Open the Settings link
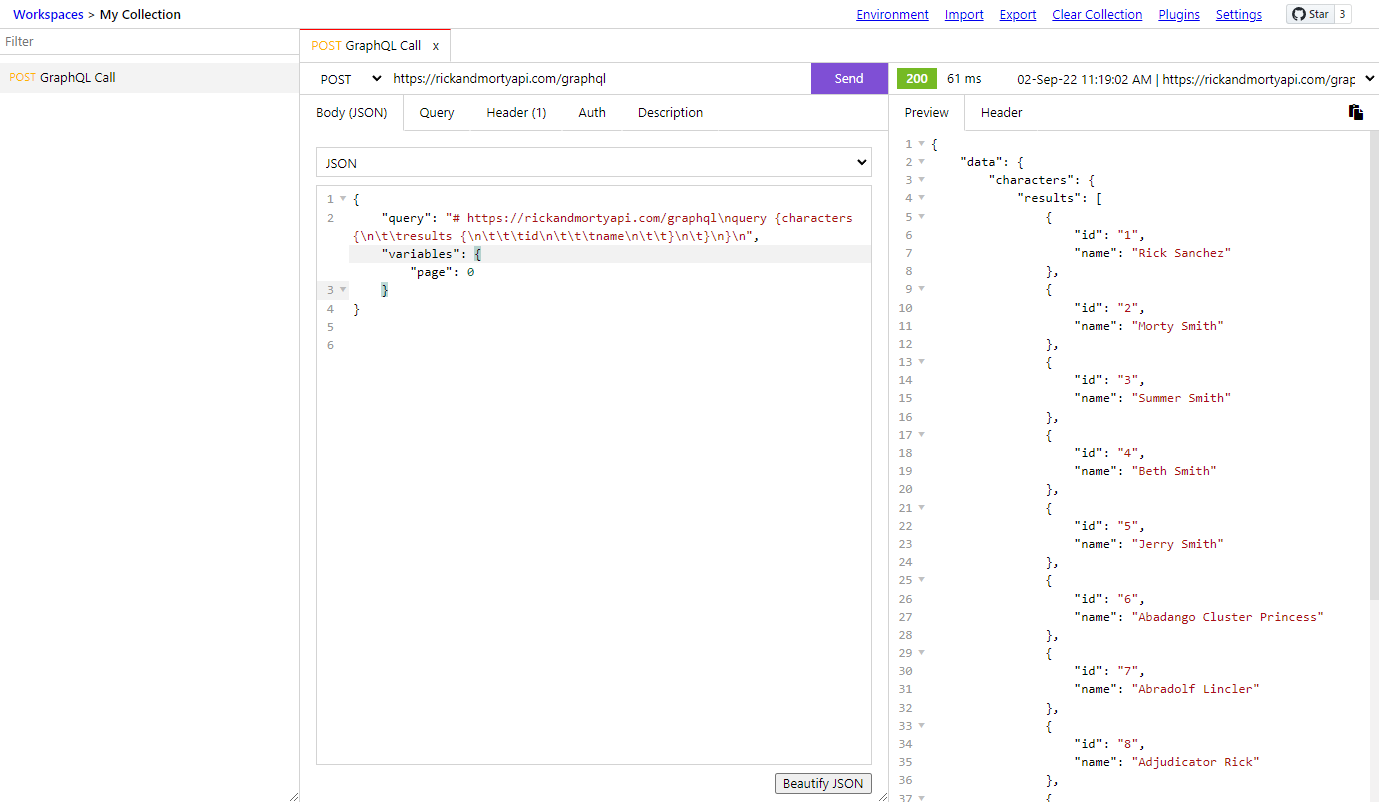This screenshot has width=1379, height=802. point(1239,15)
